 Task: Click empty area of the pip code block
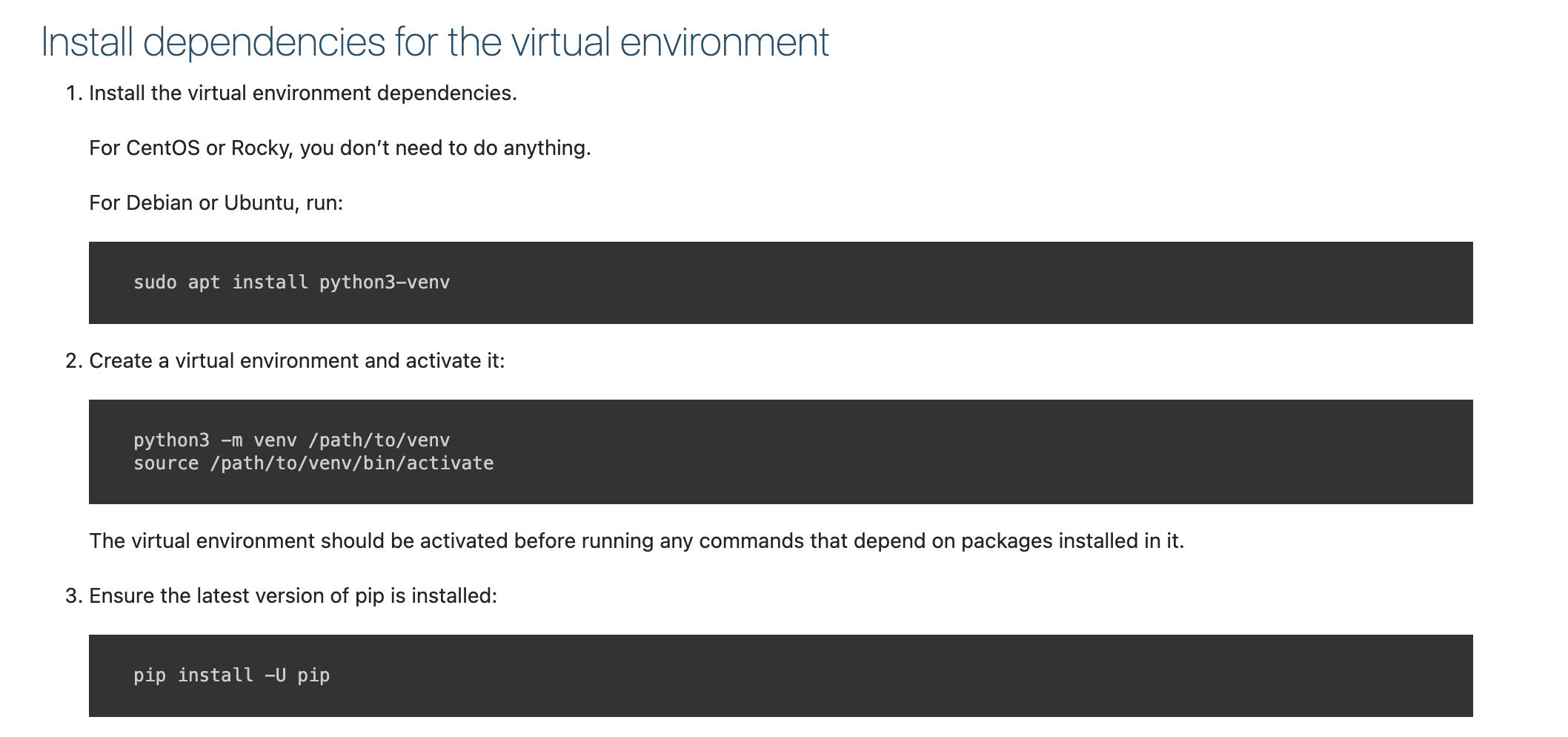click(889, 675)
